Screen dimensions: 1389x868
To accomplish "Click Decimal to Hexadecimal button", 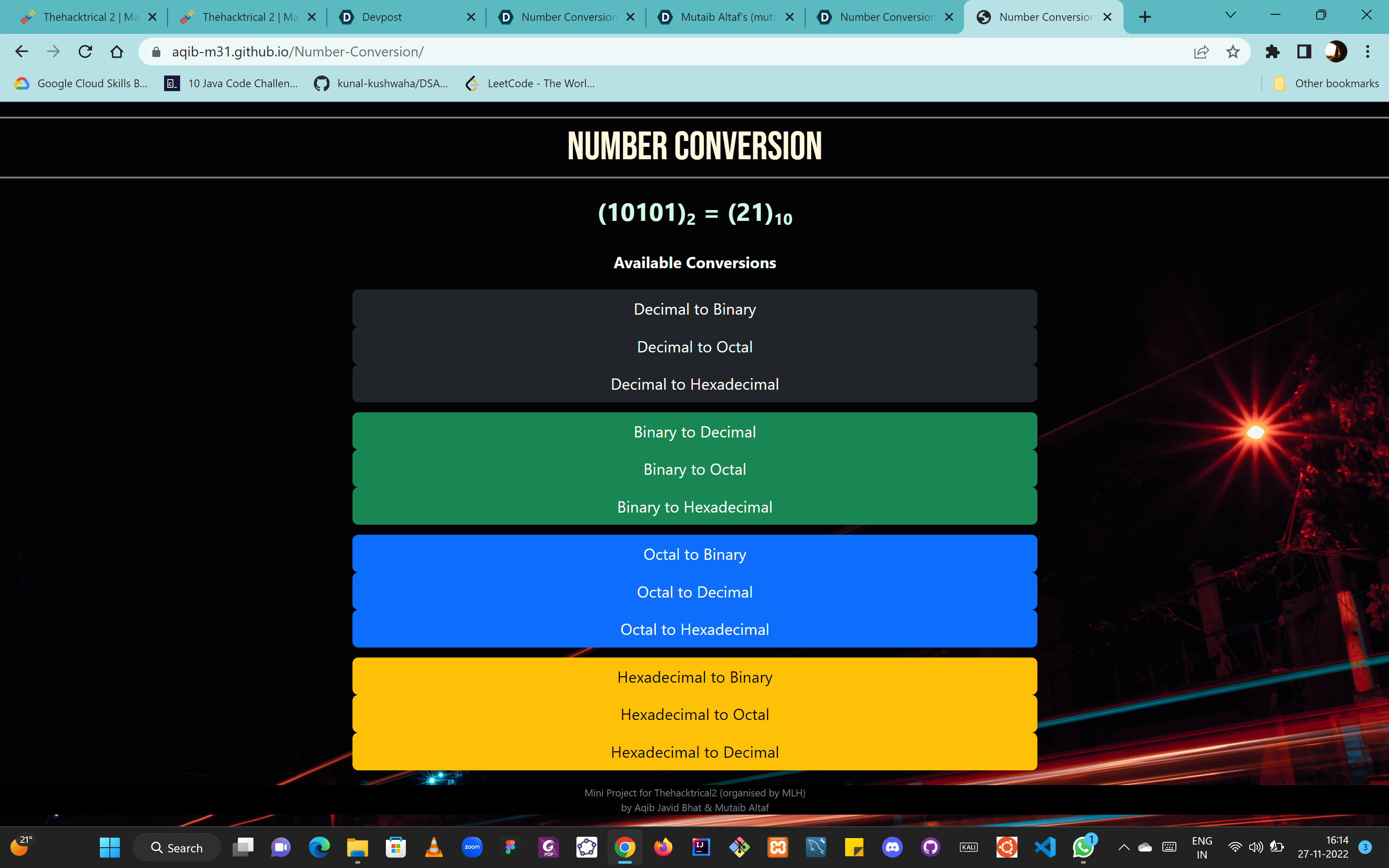I will pyautogui.click(x=694, y=384).
